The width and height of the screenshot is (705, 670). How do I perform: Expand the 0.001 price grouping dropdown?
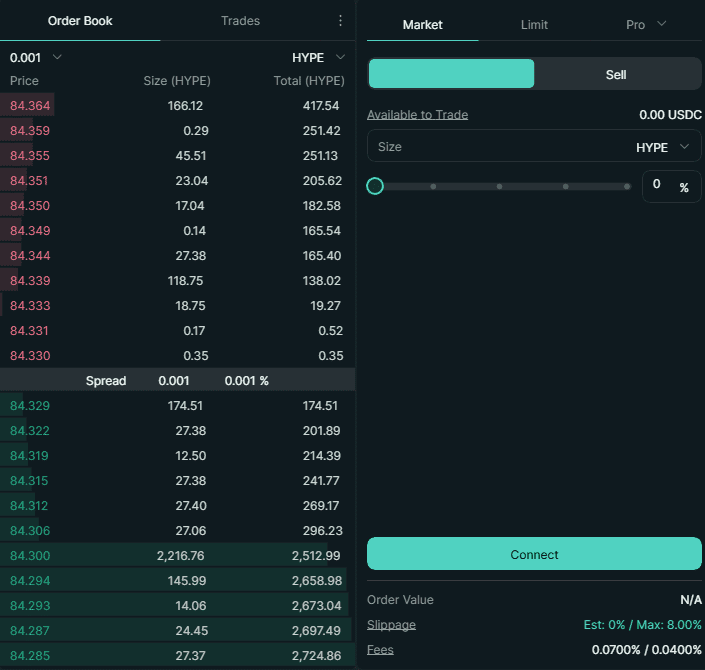click(36, 58)
